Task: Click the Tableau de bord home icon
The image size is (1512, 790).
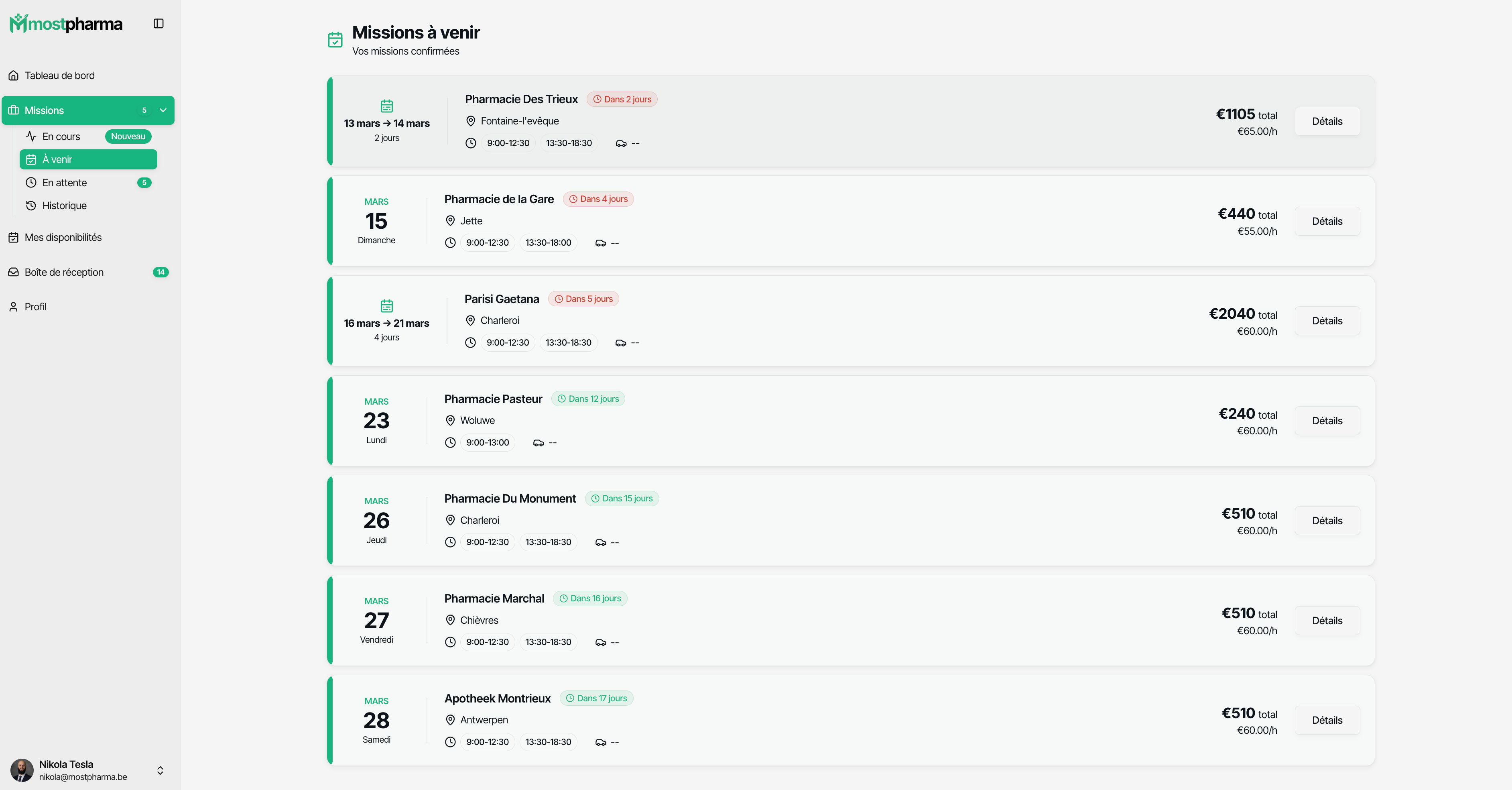Action: (x=14, y=76)
